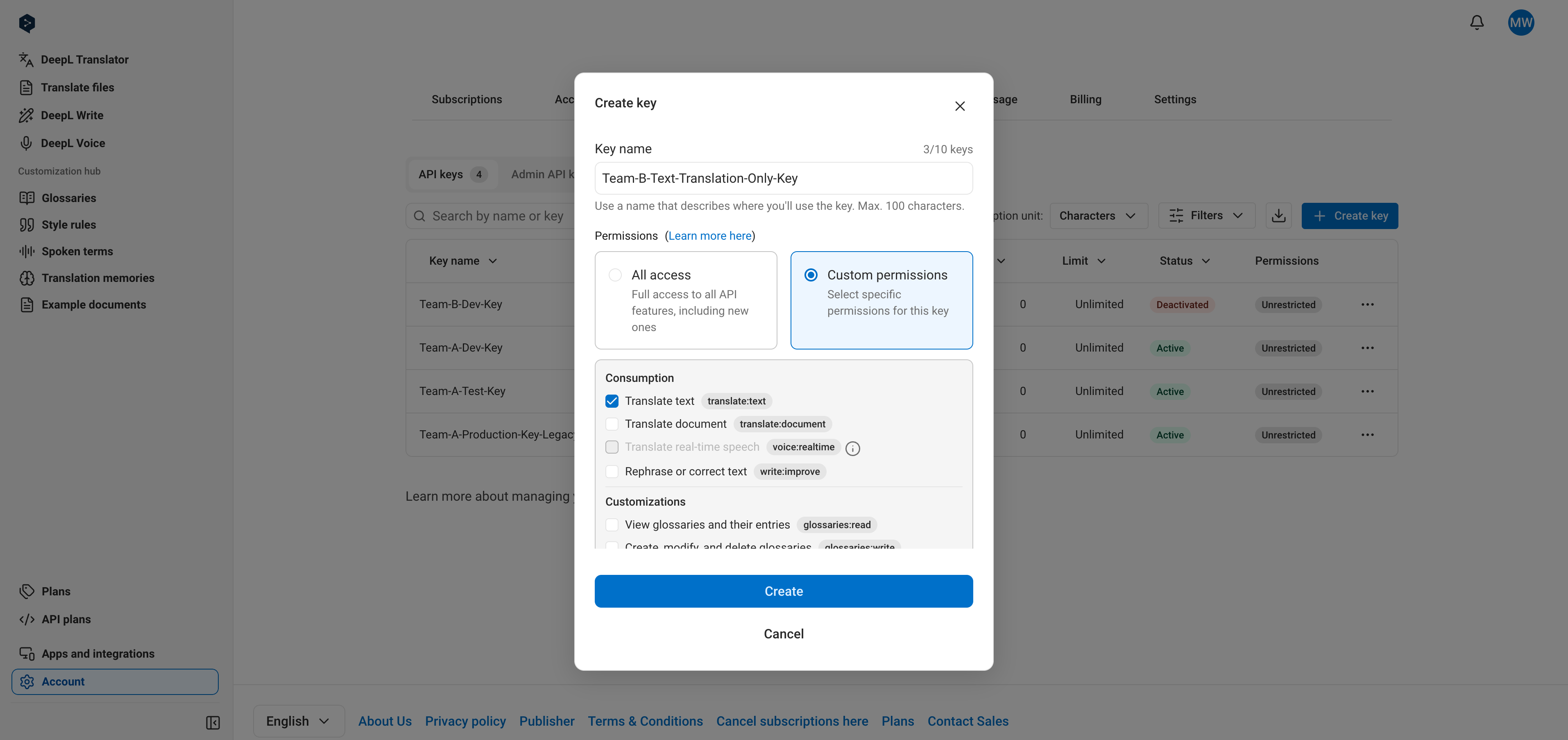Viewport: 1568px width, 740px height.
Task: Open Apps and integrations page
Action: (86, 654)
